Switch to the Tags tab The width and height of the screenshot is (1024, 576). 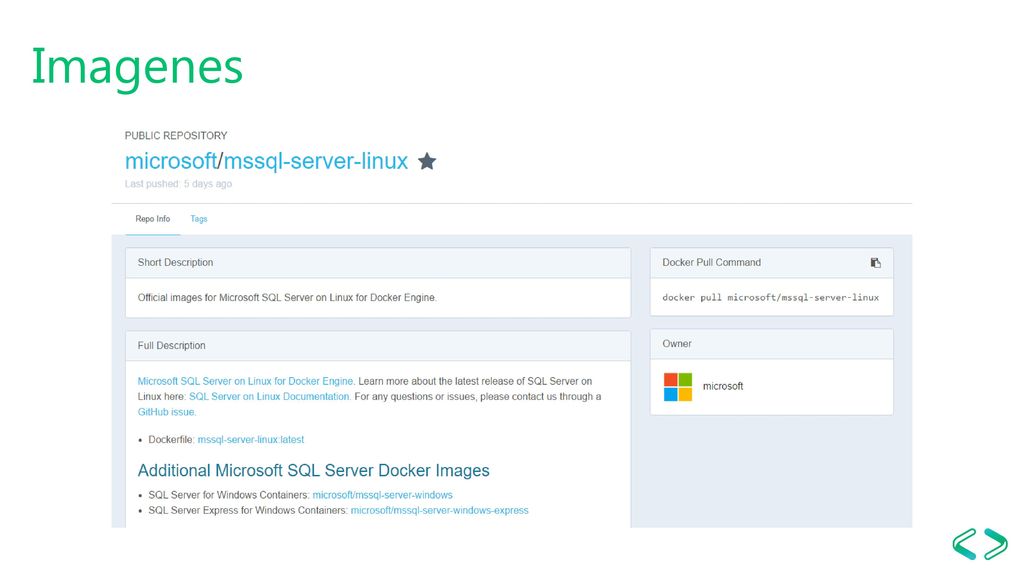pos(199,219)
